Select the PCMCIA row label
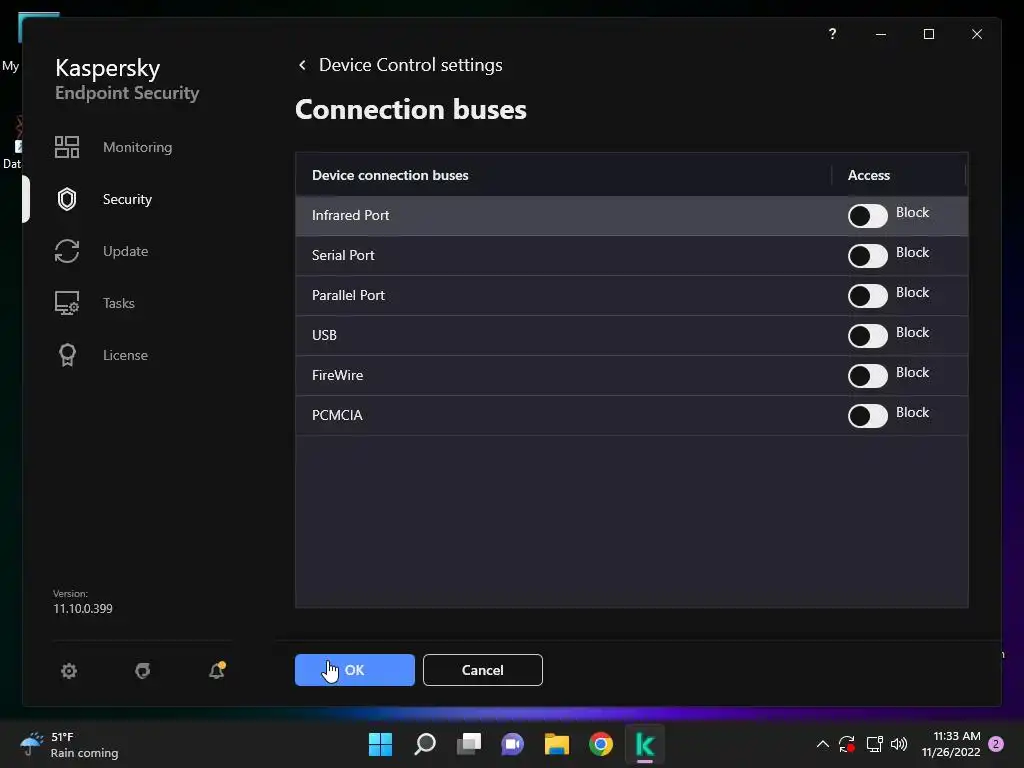Screen dimensions: 1024x768 pyautogui.click(x=337, y=415)
